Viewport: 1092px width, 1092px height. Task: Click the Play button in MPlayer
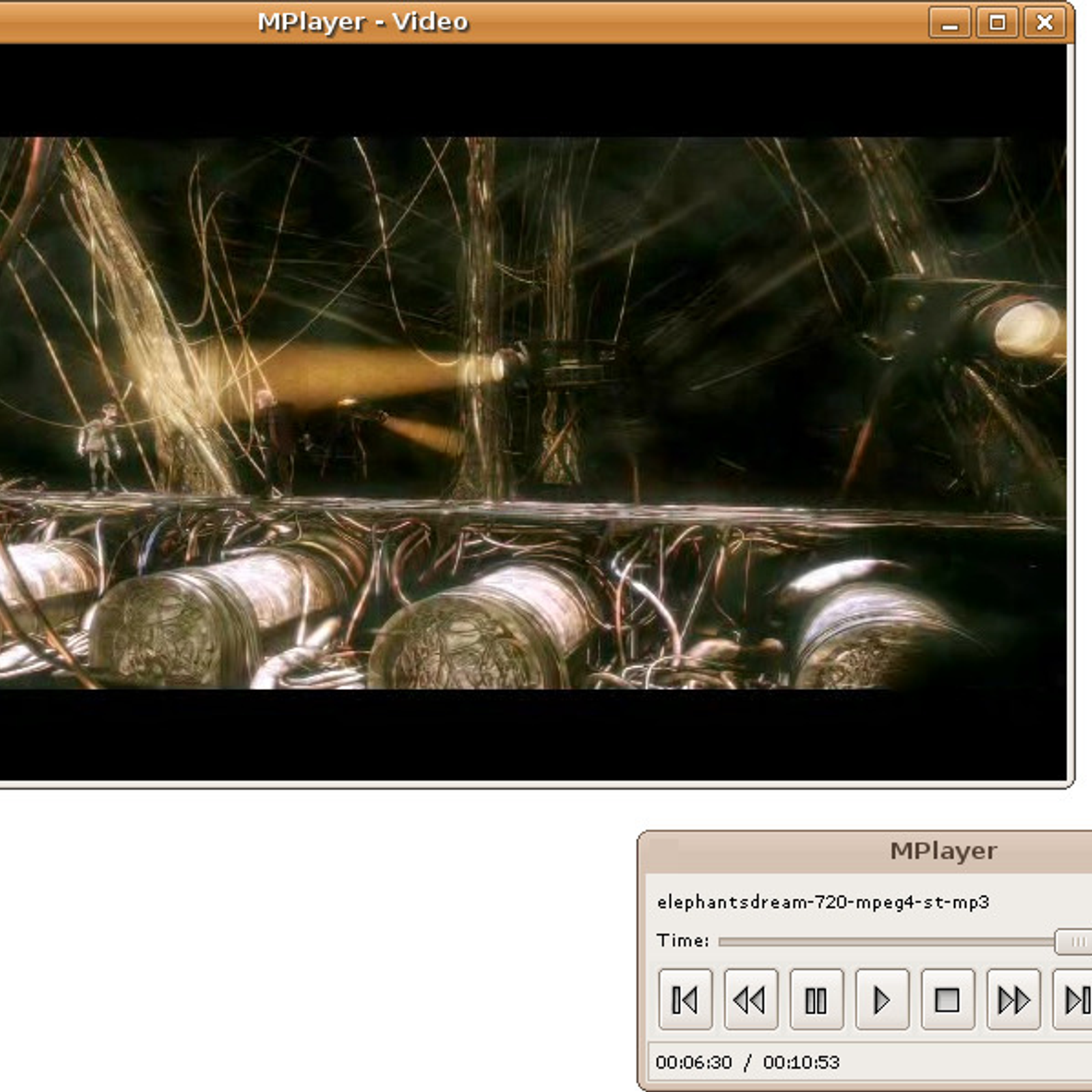click(x=882, y=1000)
